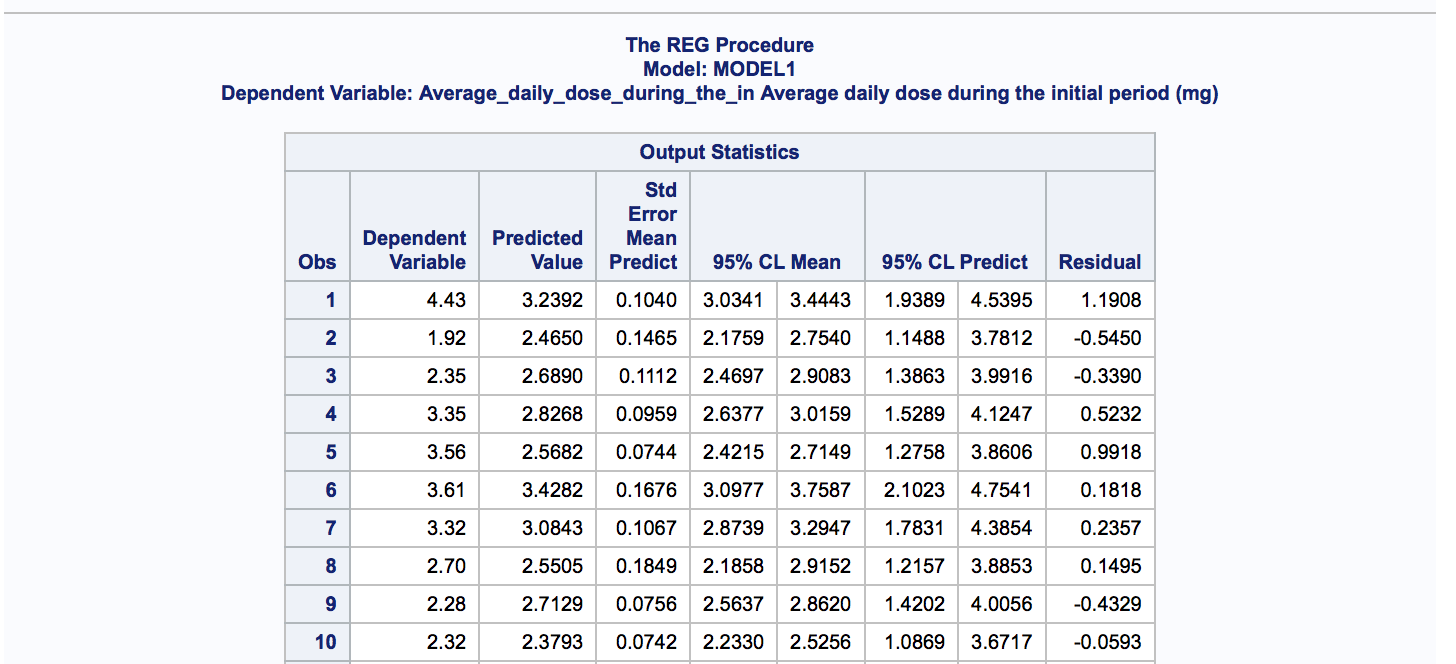Click The REG Procedure title text
1456x664 pixels.
(x=719, y=45)
